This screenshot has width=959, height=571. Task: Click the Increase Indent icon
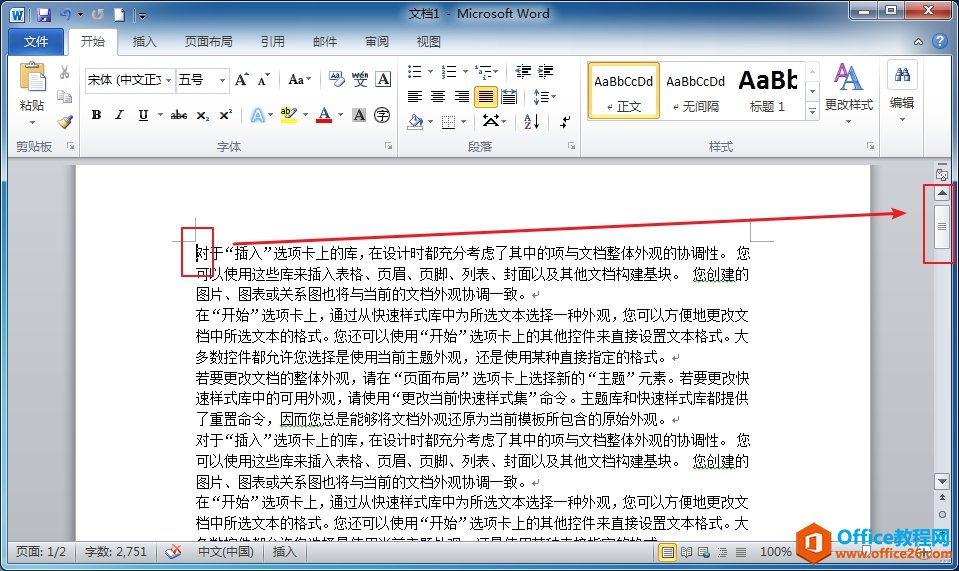[546, 72]
